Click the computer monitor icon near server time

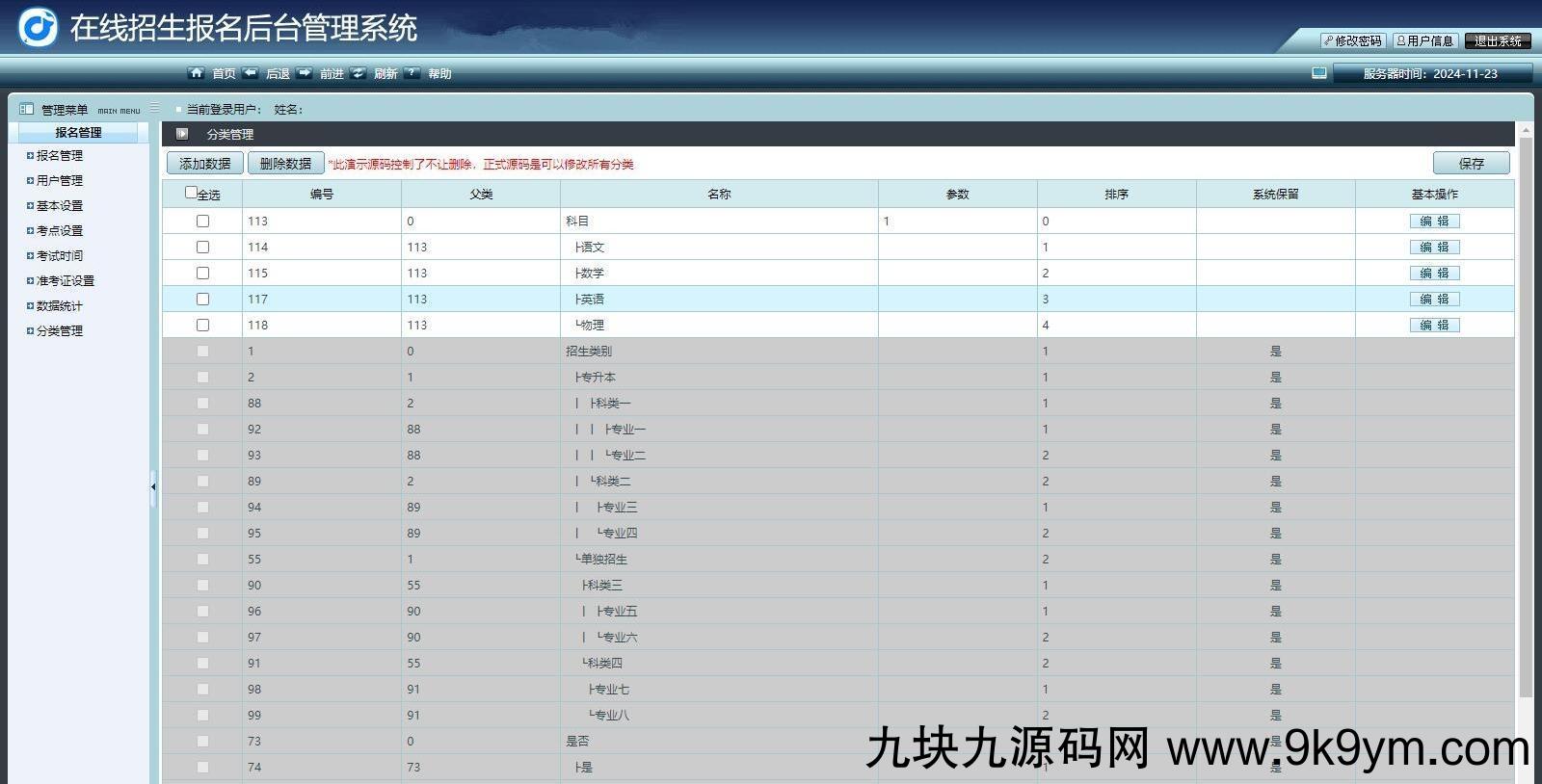coord(1319,73)
